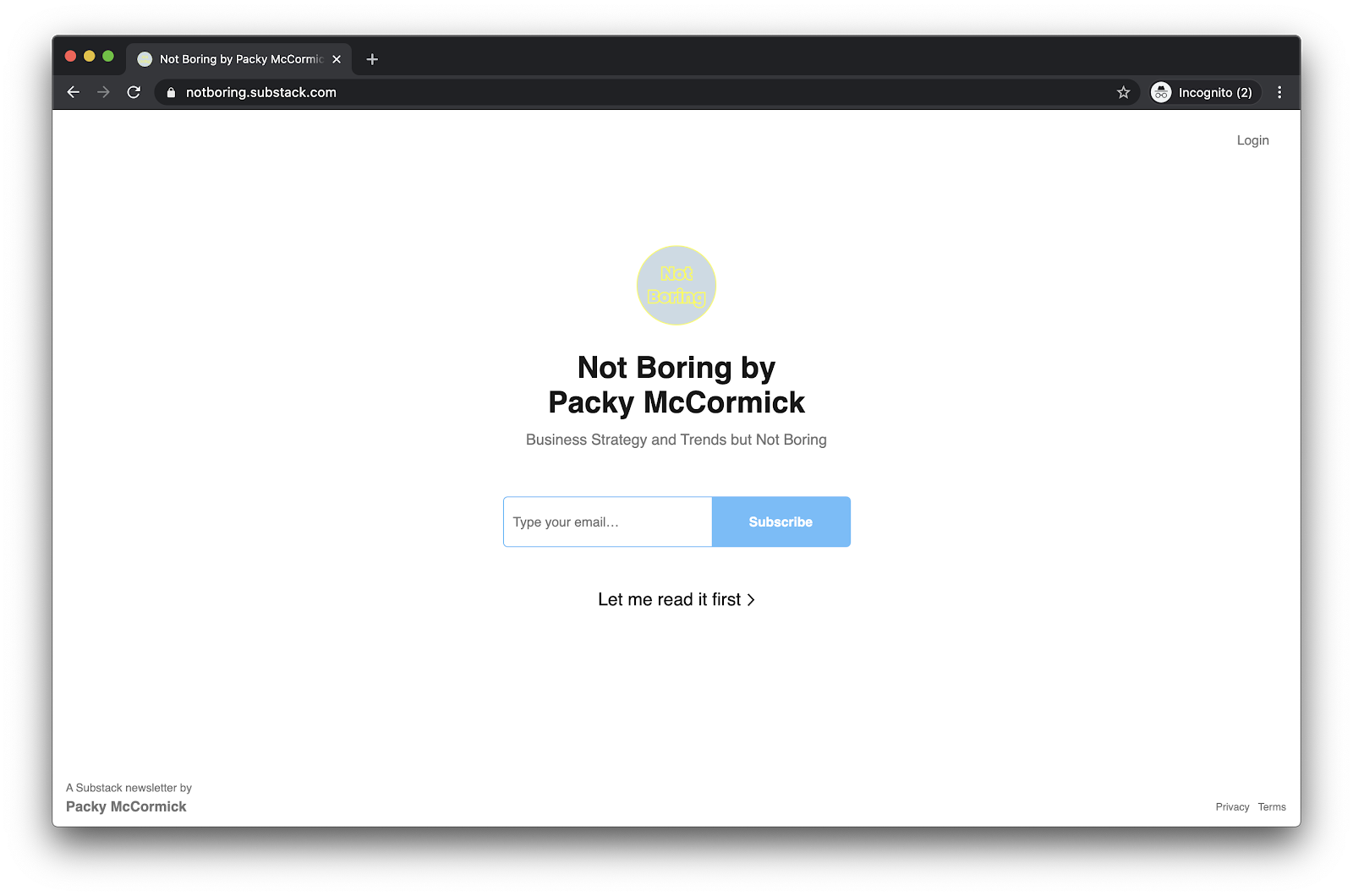Click the Not Boring round logo
This screenshot has width=1353, height=896.
676,285
